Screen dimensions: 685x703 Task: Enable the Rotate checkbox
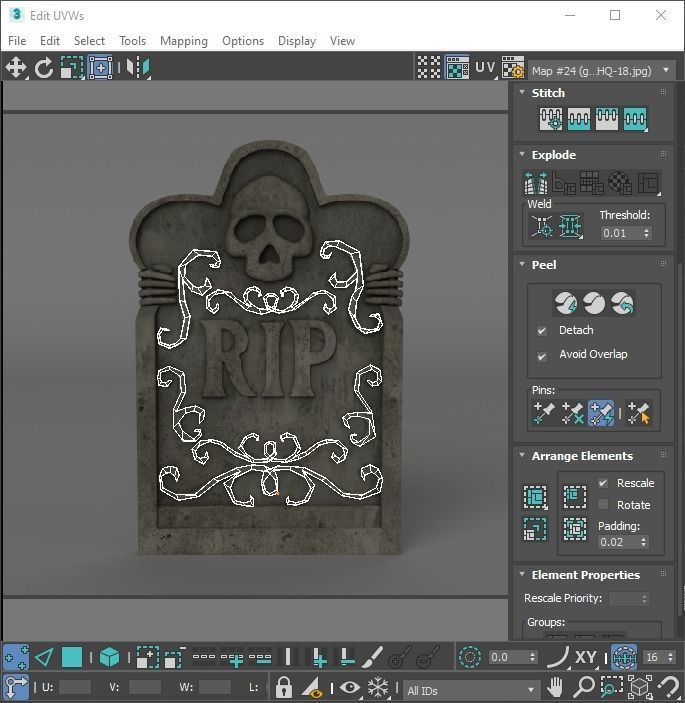pos(603,504)
